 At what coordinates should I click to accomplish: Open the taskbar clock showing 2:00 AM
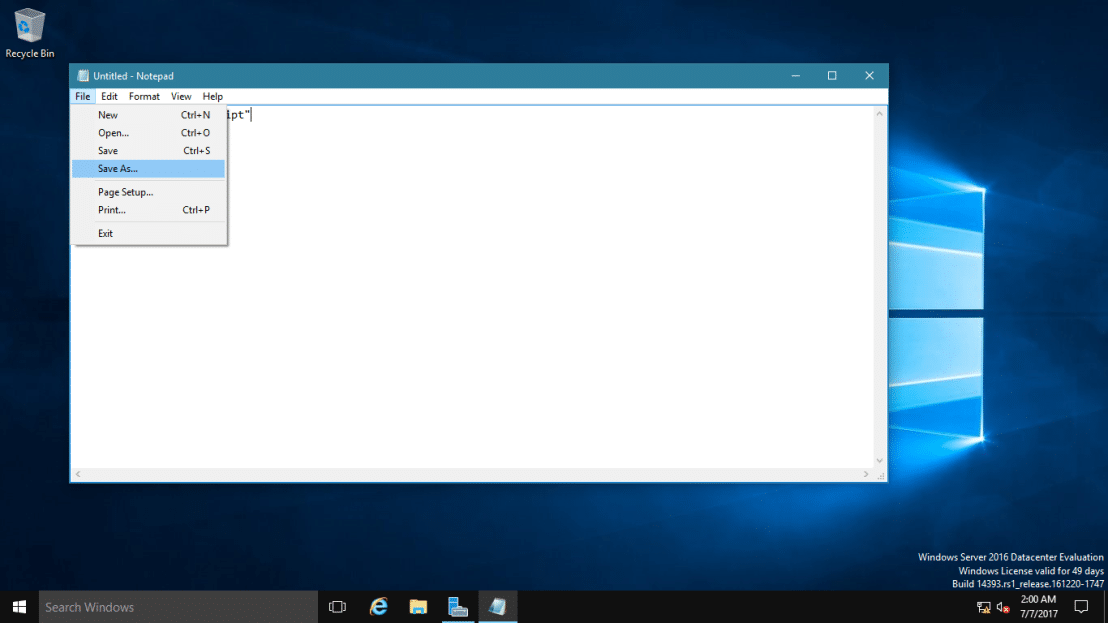click(1038, 607)
